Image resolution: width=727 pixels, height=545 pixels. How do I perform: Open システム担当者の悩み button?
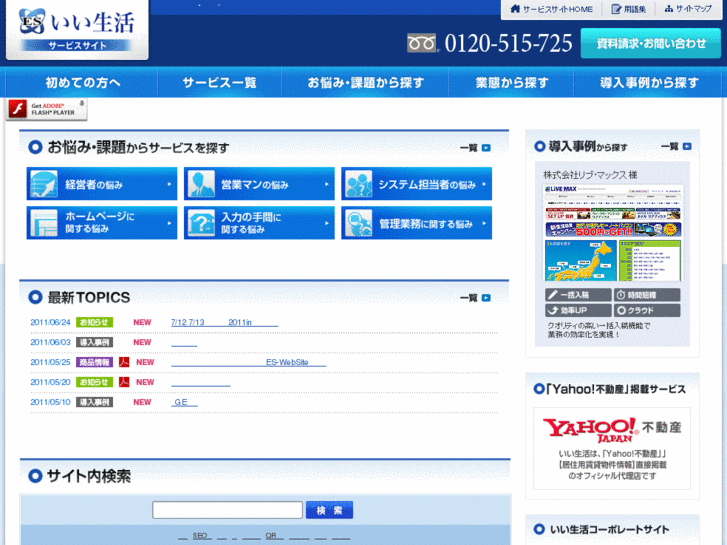(416, 184)
